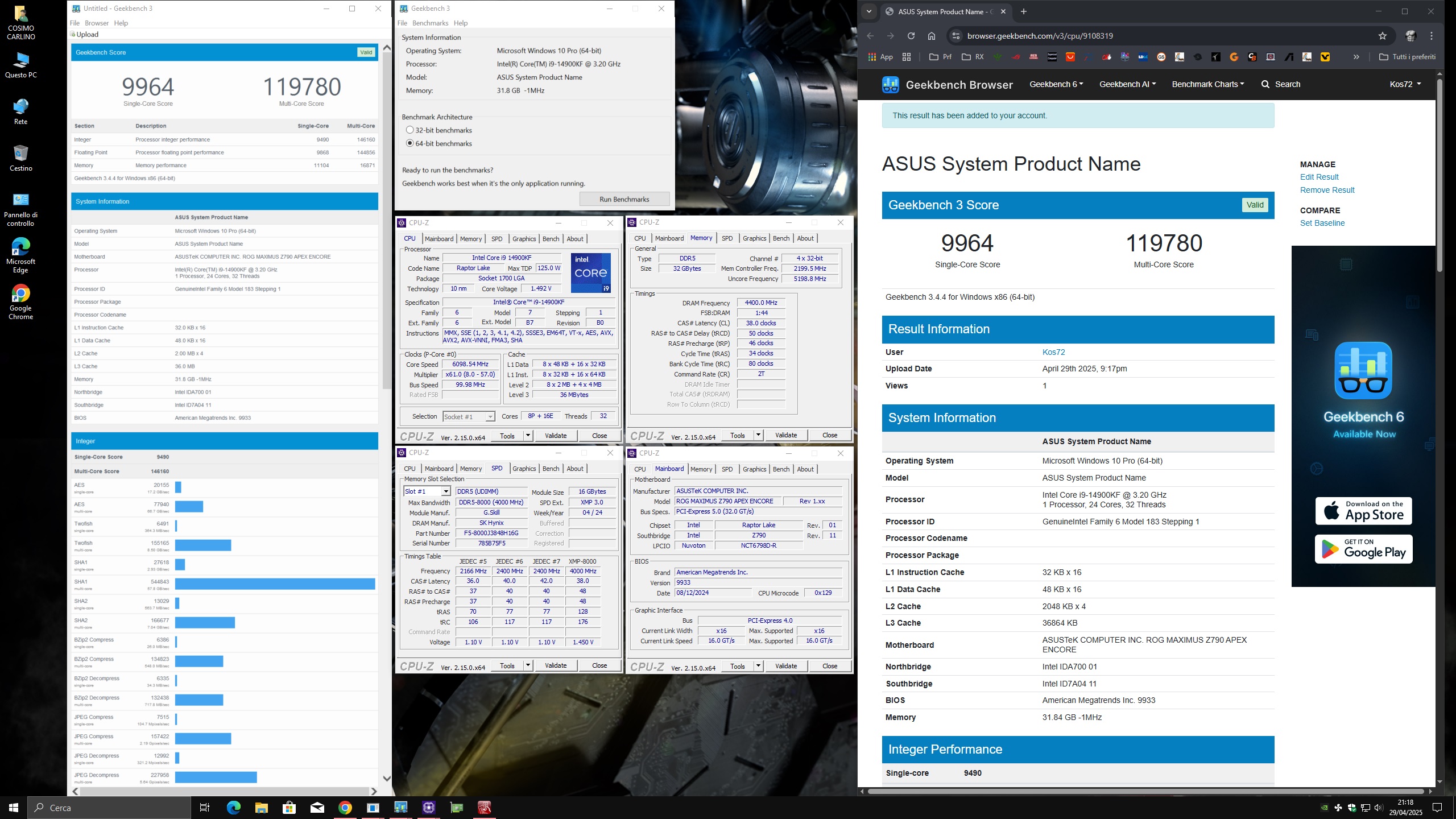Open Tools dropdown arrow in CPU-Z Mainboard window

(x=758, y=666)
